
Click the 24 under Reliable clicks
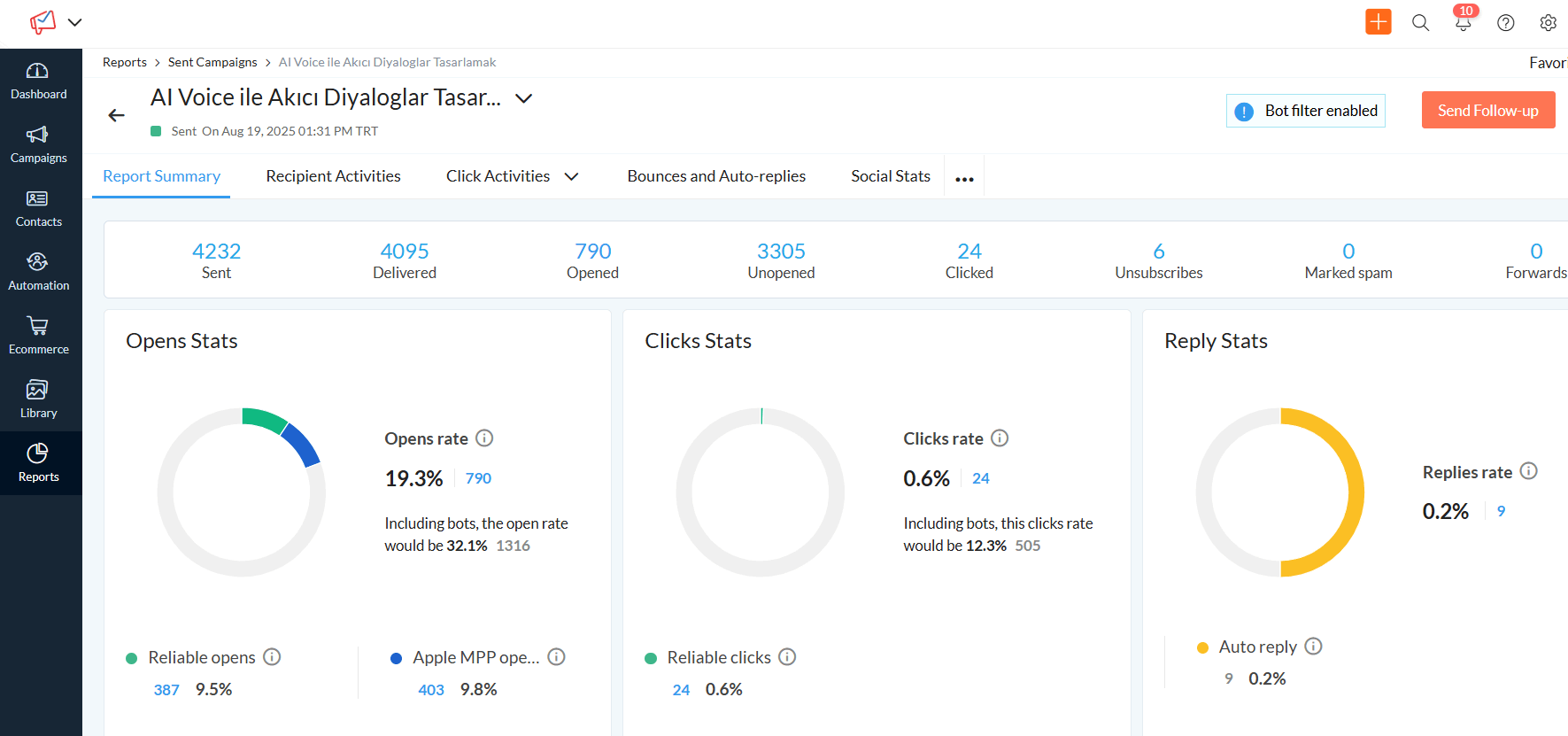tap(681, 690)
